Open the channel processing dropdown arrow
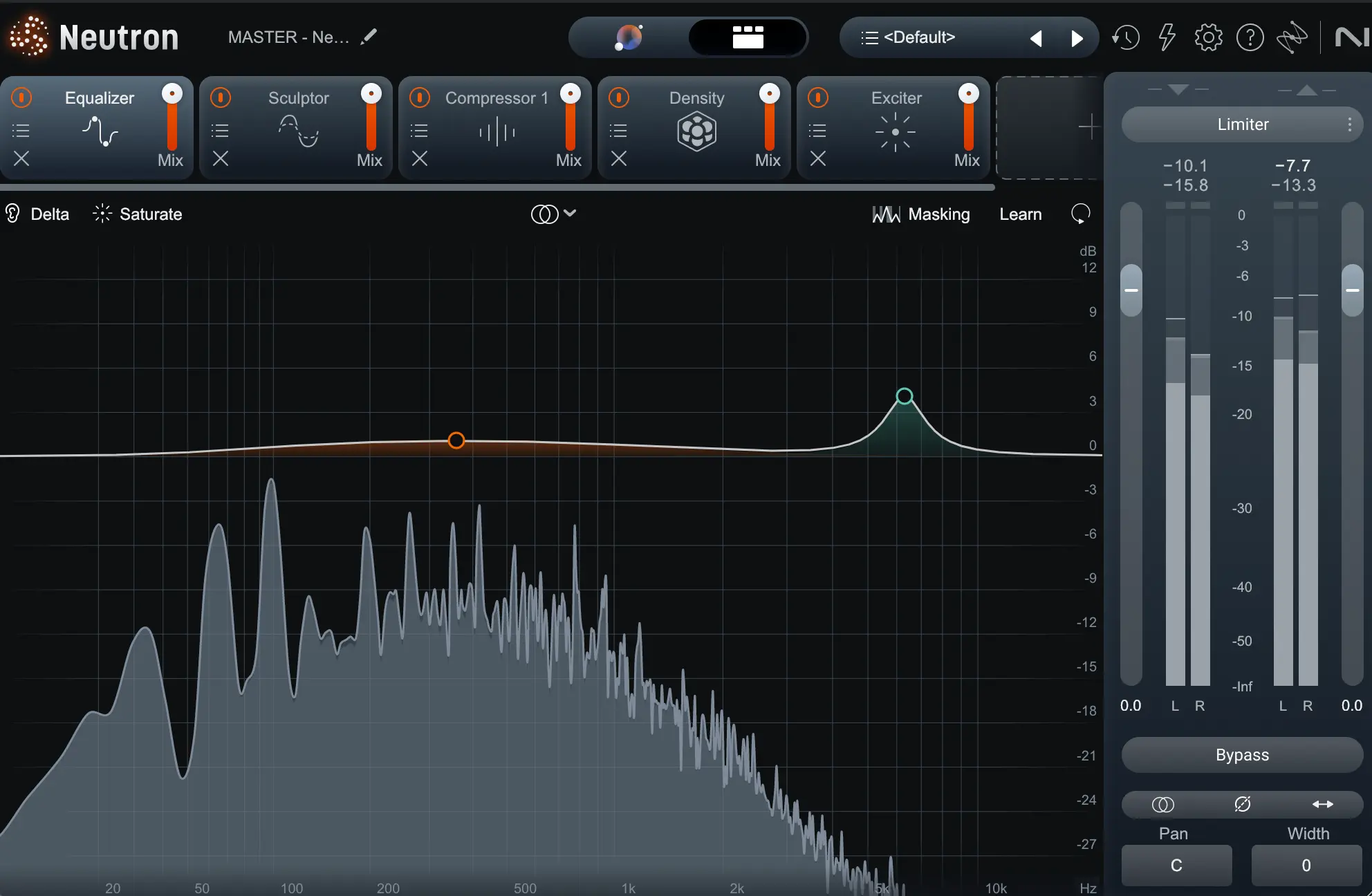1372x896 pixels. click(568, 214)
